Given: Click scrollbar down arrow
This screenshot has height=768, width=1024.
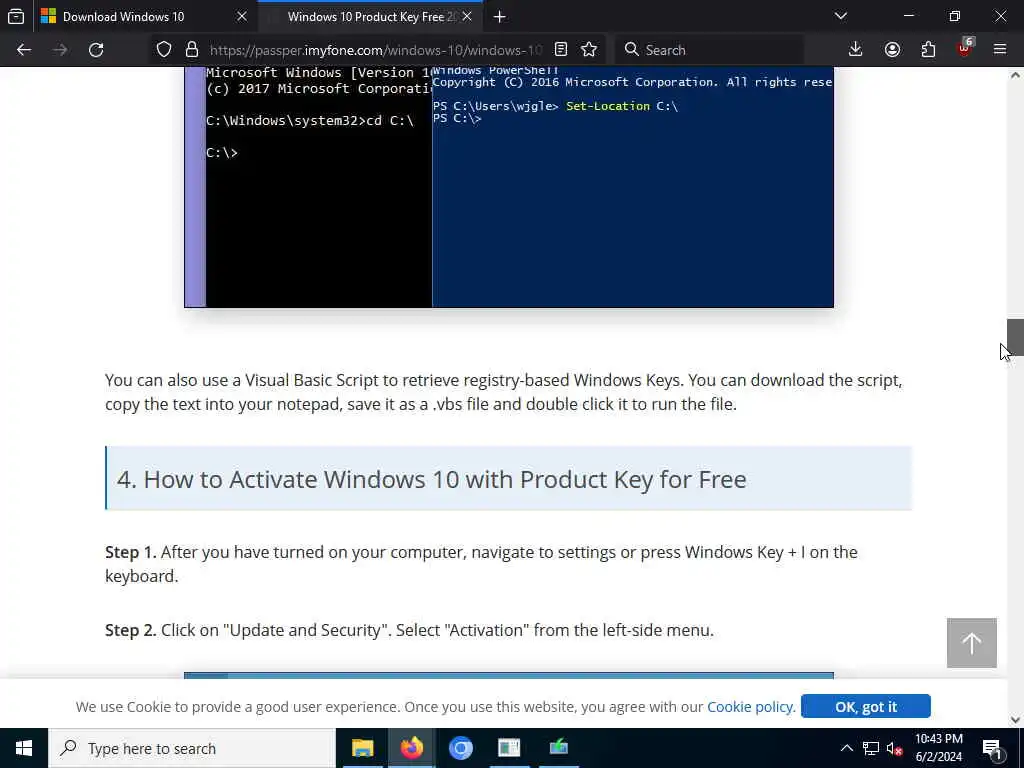Looking at the screenshot, I should [1015, 720].
